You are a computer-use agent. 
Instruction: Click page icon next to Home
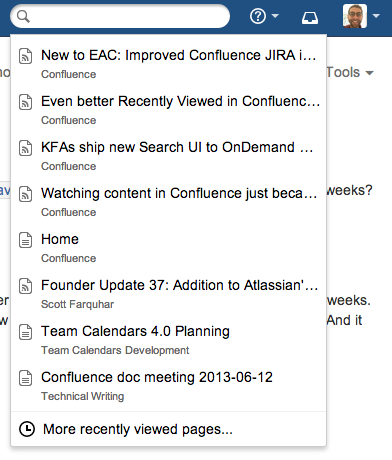[x=26, y=240]
